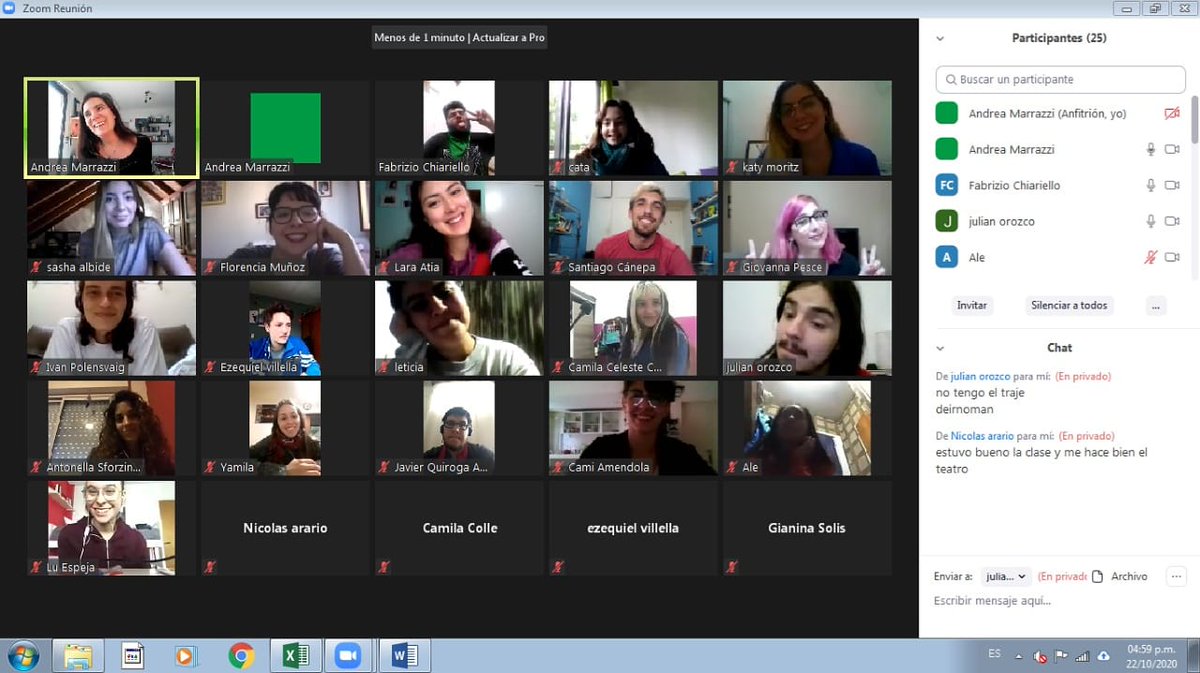Select Ivan Polensvaig's video tile
The height and width of the screenshot is (673, 1200).
point(111,328)
